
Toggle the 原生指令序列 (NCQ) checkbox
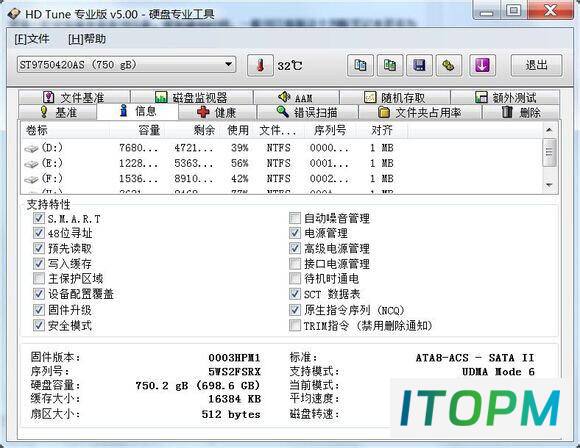click(x=295, y=310)
